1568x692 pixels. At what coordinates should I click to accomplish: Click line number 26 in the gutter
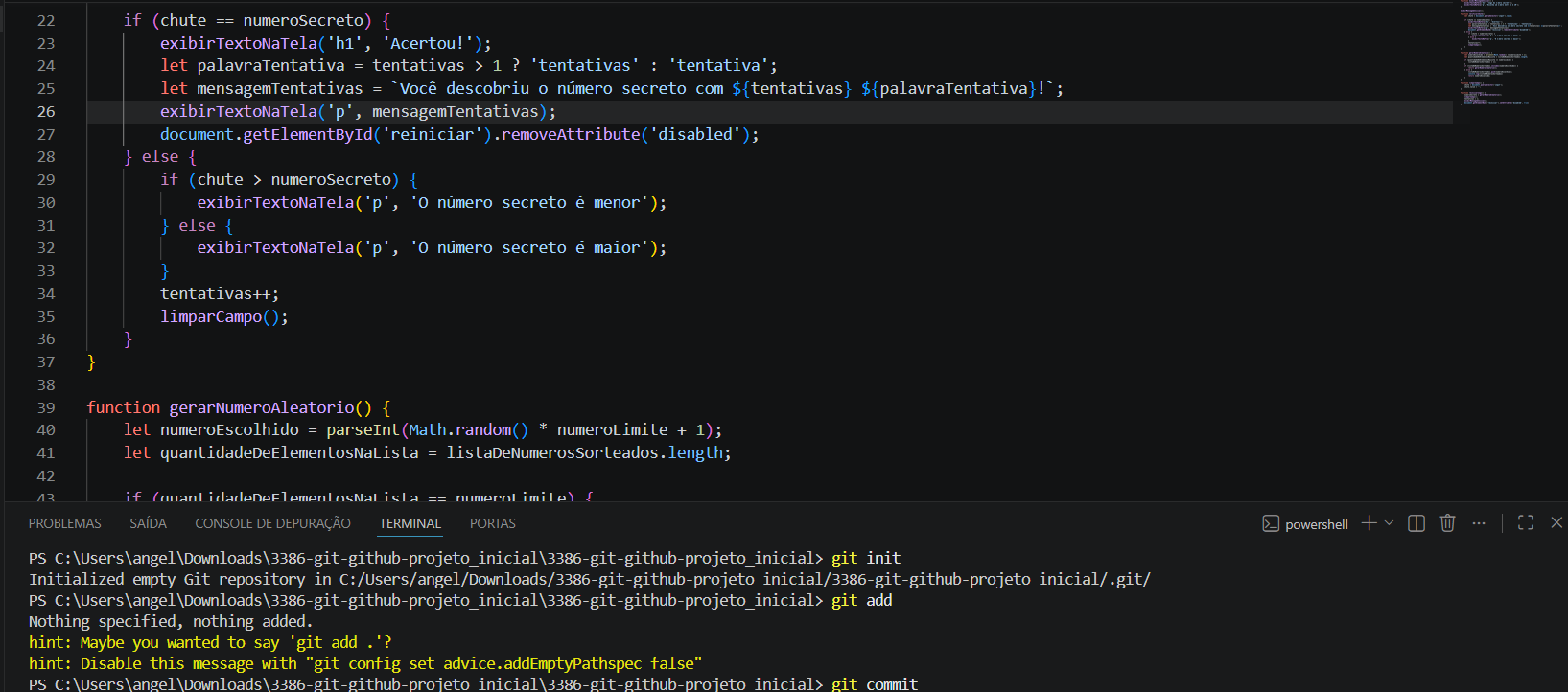46,111
